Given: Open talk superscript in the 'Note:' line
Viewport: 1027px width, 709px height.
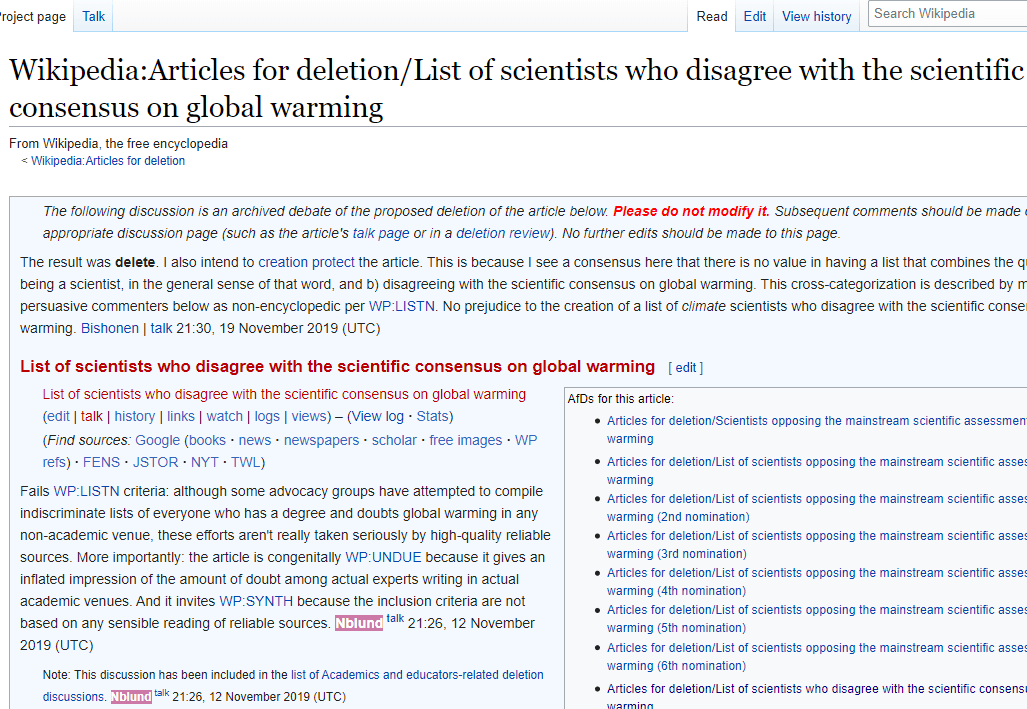Looking at the screenshot, I should tap(162, 693).
